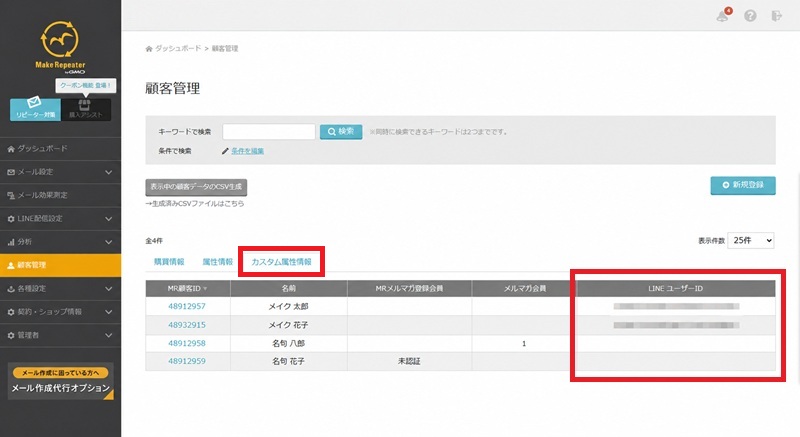
Task: Expand the 各種設定 sidebar menu
Action: 60,289
